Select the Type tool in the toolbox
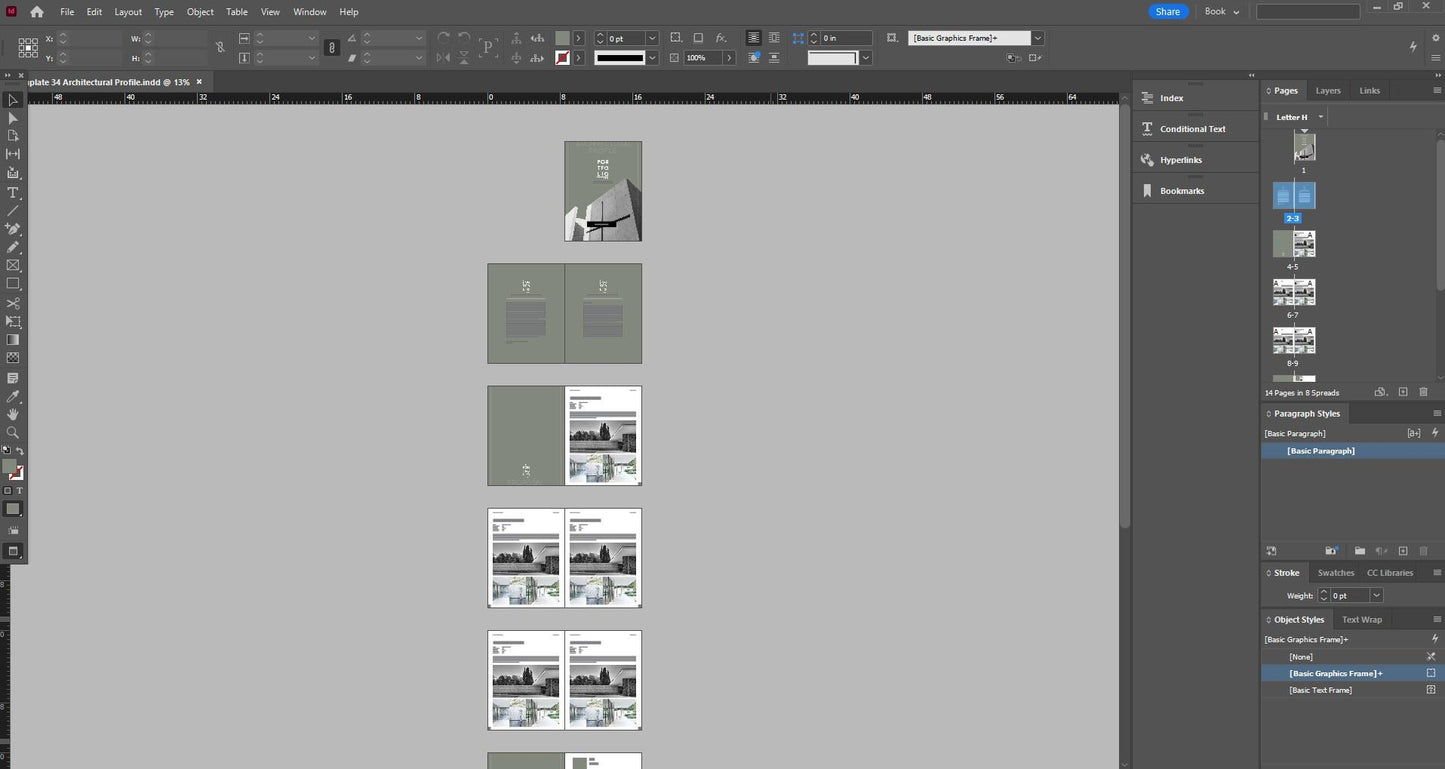The width and height of the screenshot is (1445, 769). coord(13,193)
